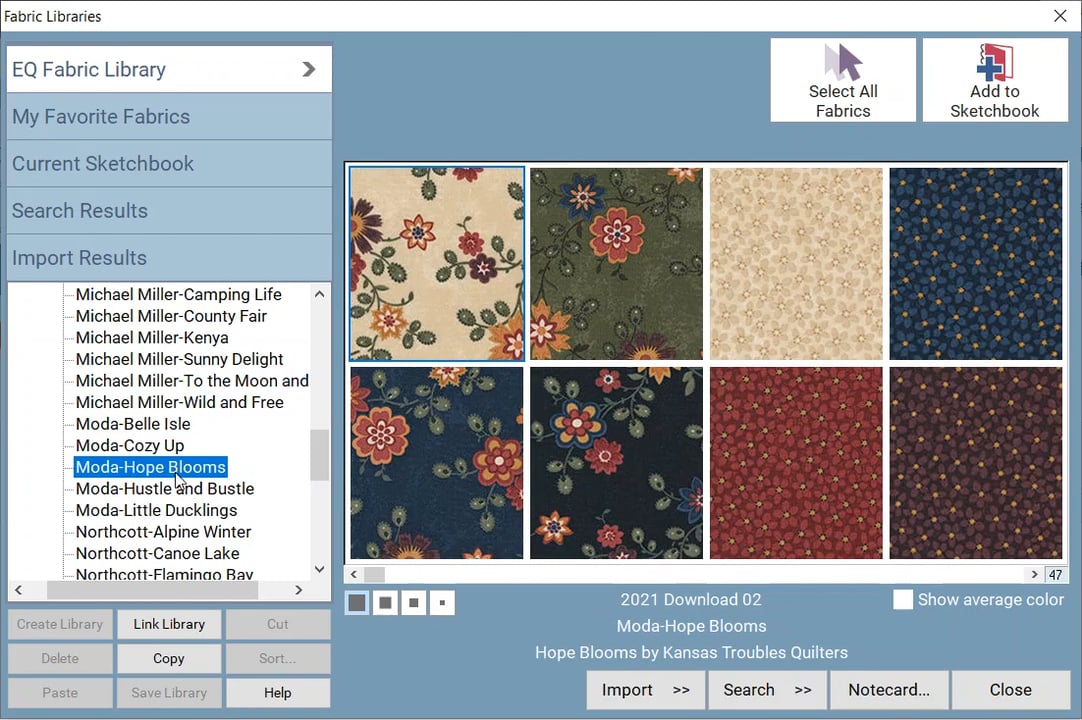Select cream floral fabric swatch
1082x720 pixels.
pos(437,264)
